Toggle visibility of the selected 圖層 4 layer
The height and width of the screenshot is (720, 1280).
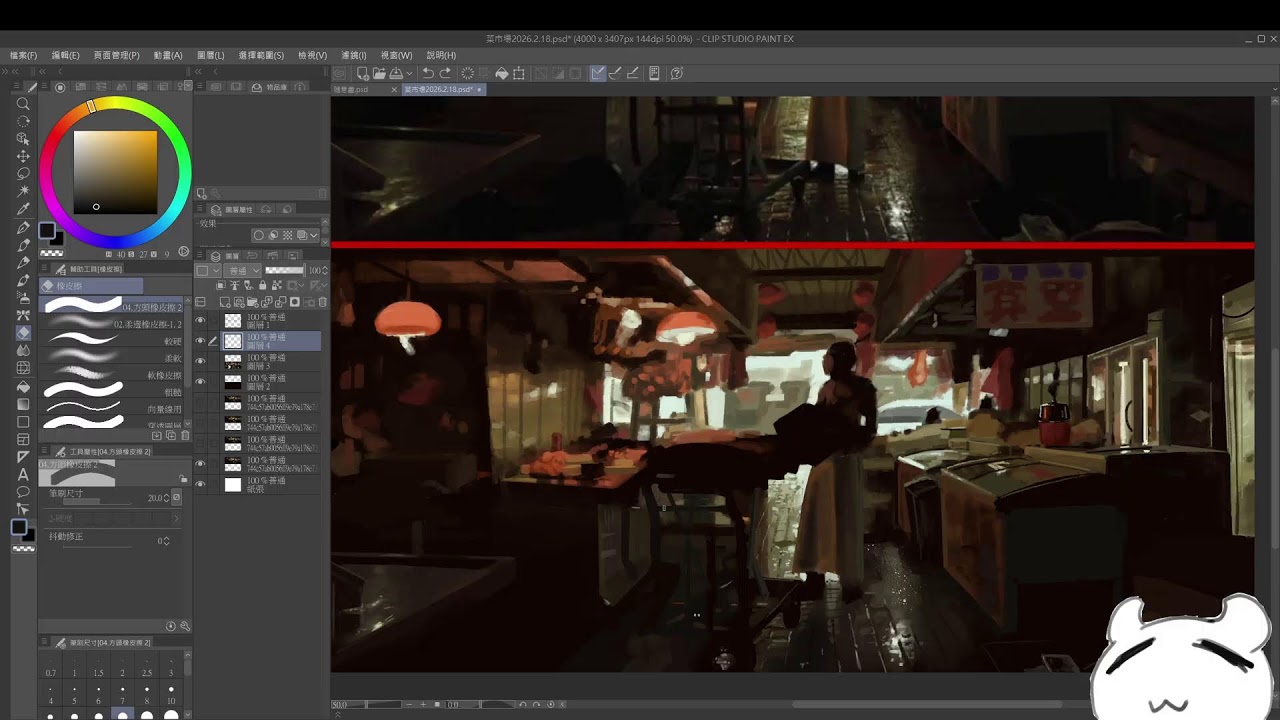pyautogui.click(x=200, y=341)
